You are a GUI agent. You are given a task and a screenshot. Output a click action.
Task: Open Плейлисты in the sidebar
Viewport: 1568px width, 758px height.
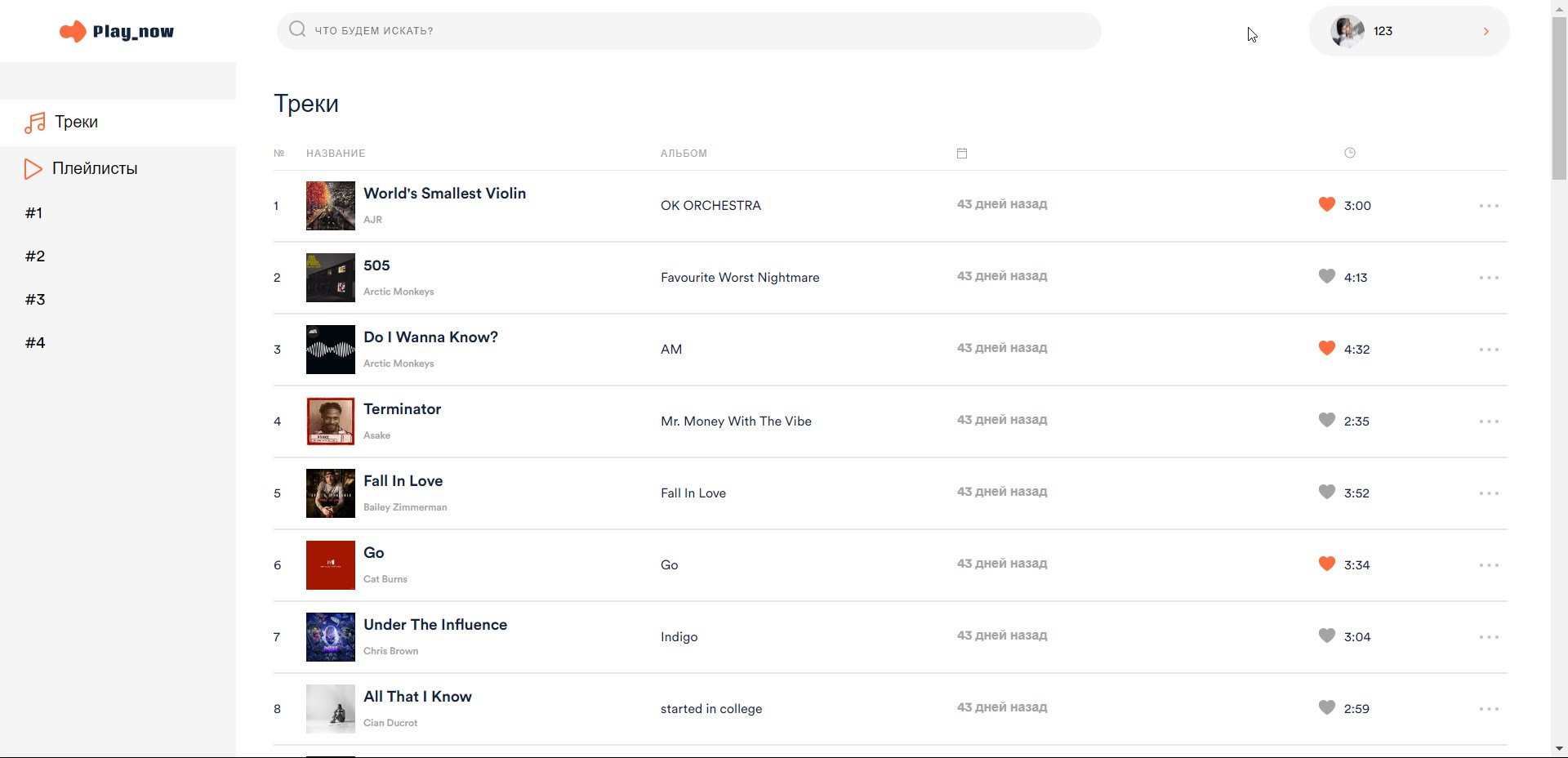pos(94,169)
